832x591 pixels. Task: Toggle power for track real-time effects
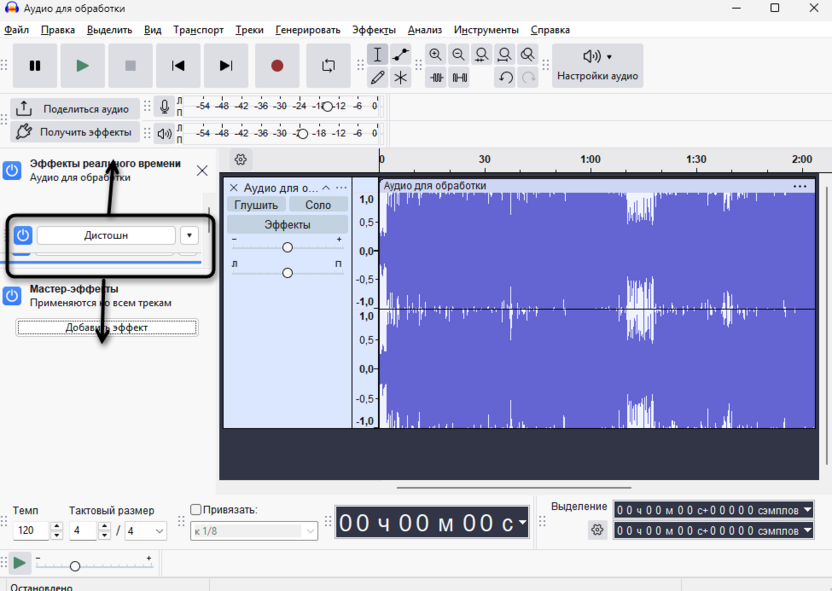(x=12, y=171)
